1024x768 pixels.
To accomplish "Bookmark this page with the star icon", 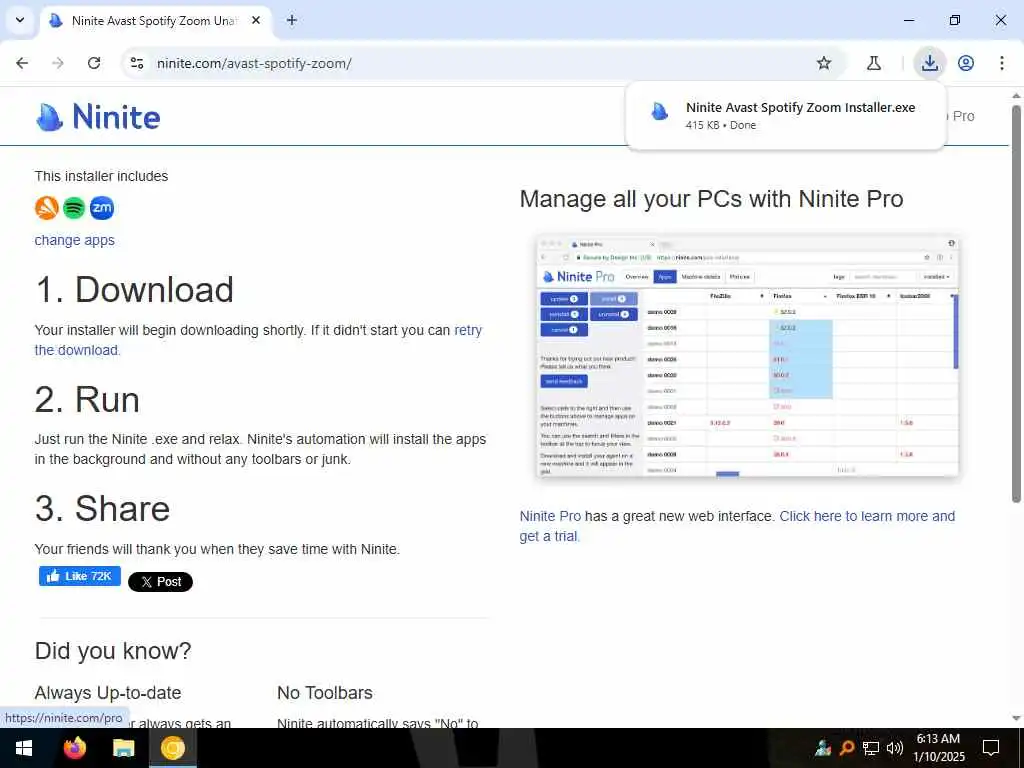I will tap(824, 63).
